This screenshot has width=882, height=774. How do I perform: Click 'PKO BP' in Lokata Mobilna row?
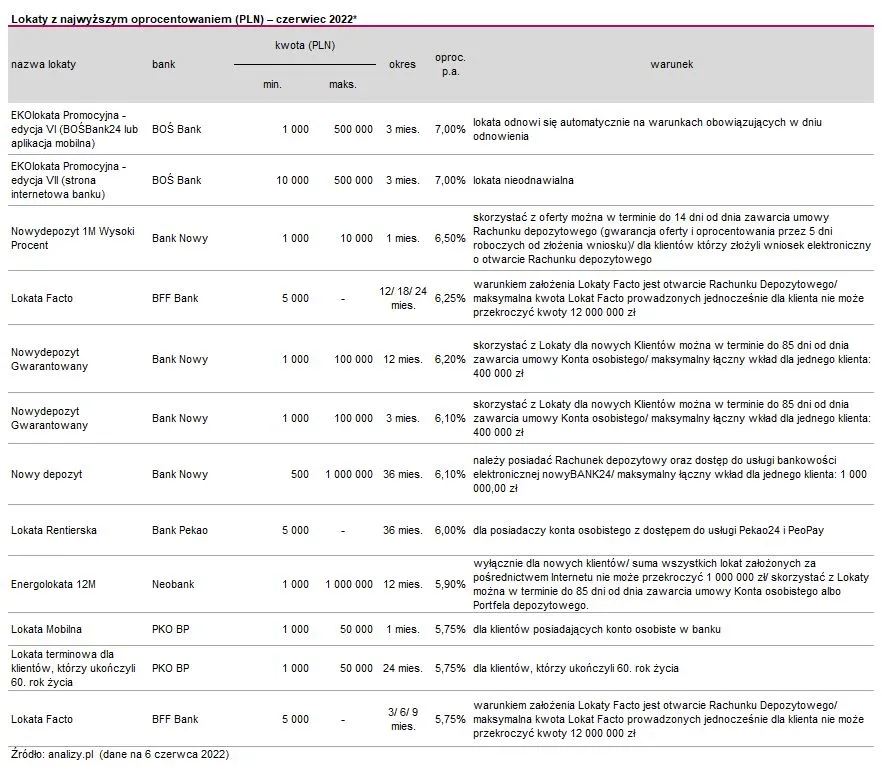(x=170, y=629)
